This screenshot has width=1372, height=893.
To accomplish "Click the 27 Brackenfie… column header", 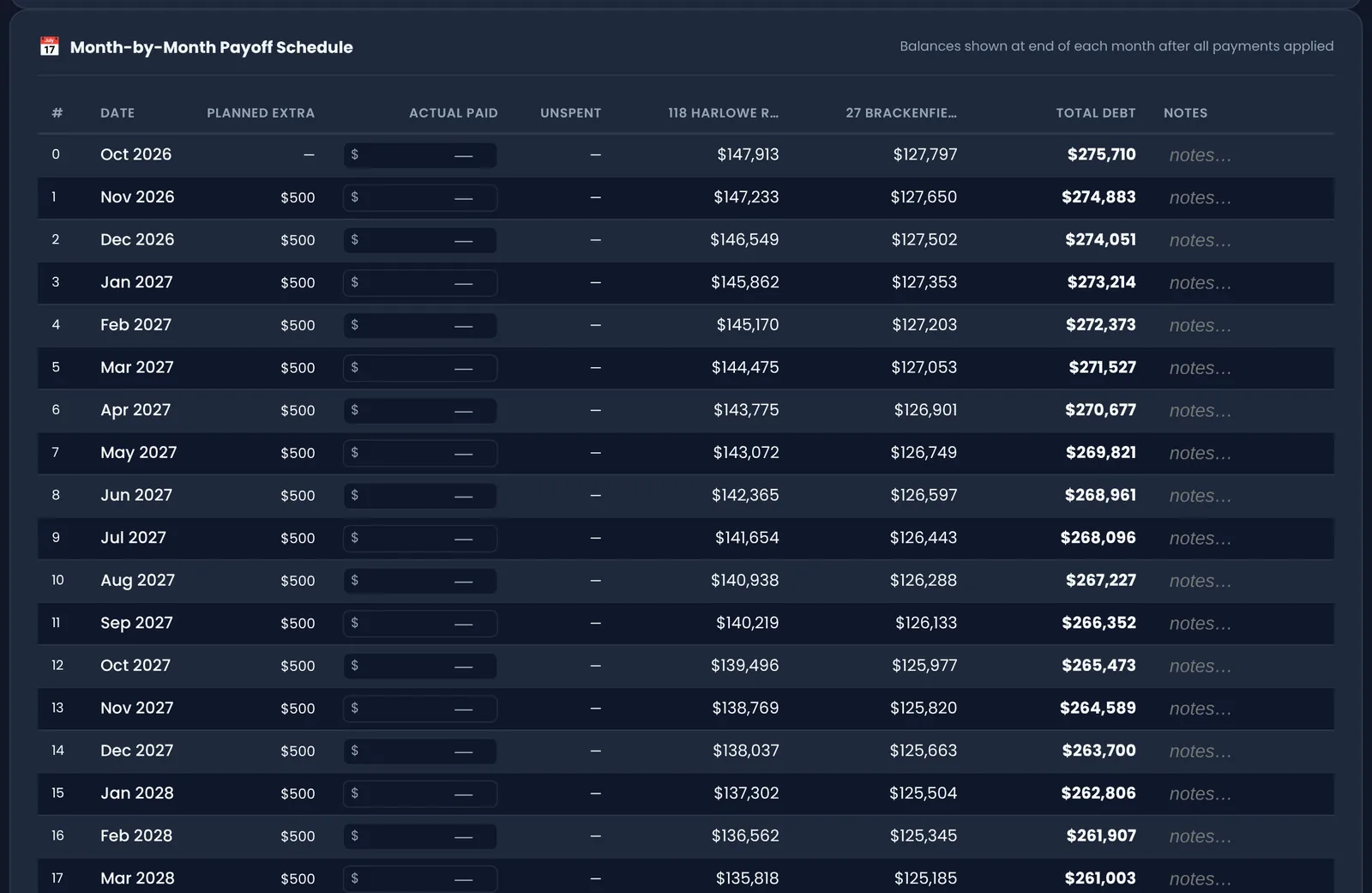I will 901,113.
